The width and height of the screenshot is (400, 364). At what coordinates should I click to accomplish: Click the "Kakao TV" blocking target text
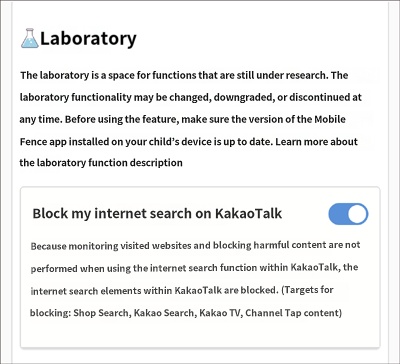[x=219, y=313]
